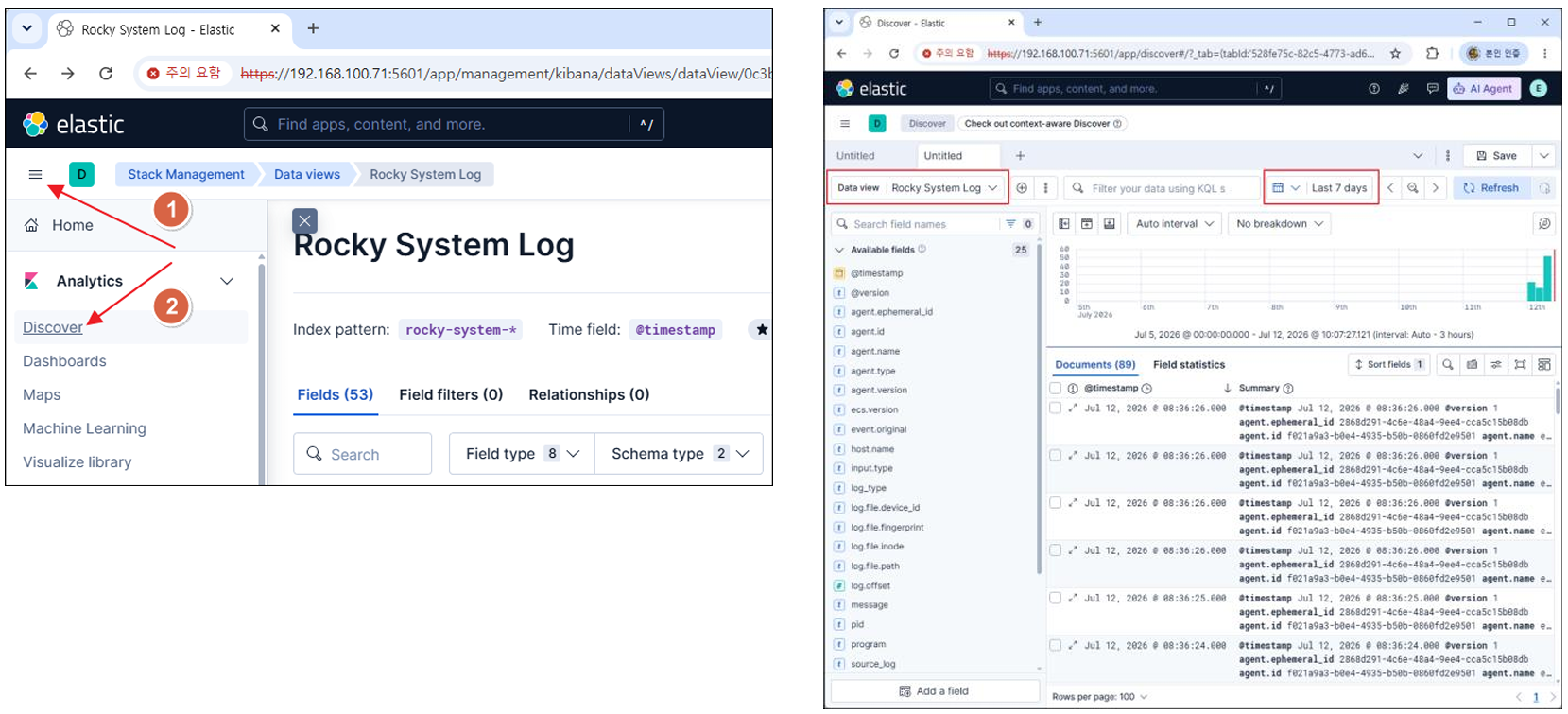Viewport: 1568px width, 714px height.
Task: Zoom out the time range
Action: [x=1413, y=188]
